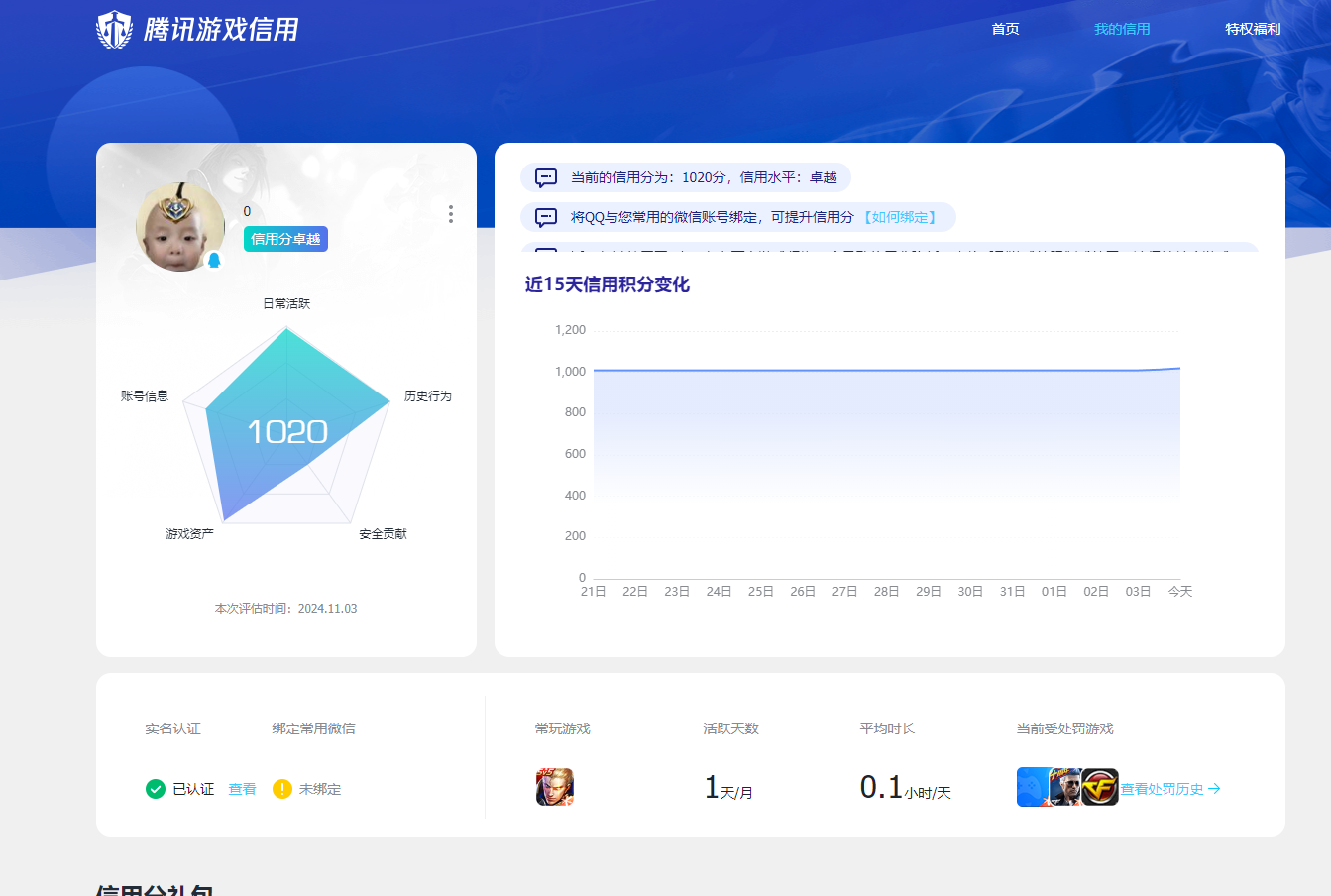The width and height of the screenshot is (1331, 896).
Task: Click the 1,200 y-axis value
Action: 570,330
